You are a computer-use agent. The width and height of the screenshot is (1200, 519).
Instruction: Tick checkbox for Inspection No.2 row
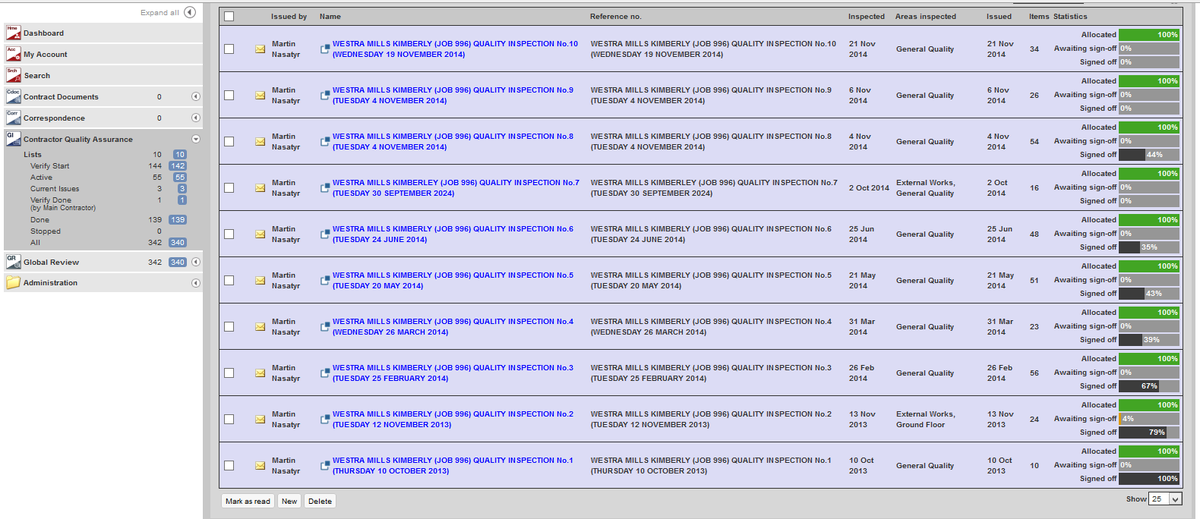229,419
